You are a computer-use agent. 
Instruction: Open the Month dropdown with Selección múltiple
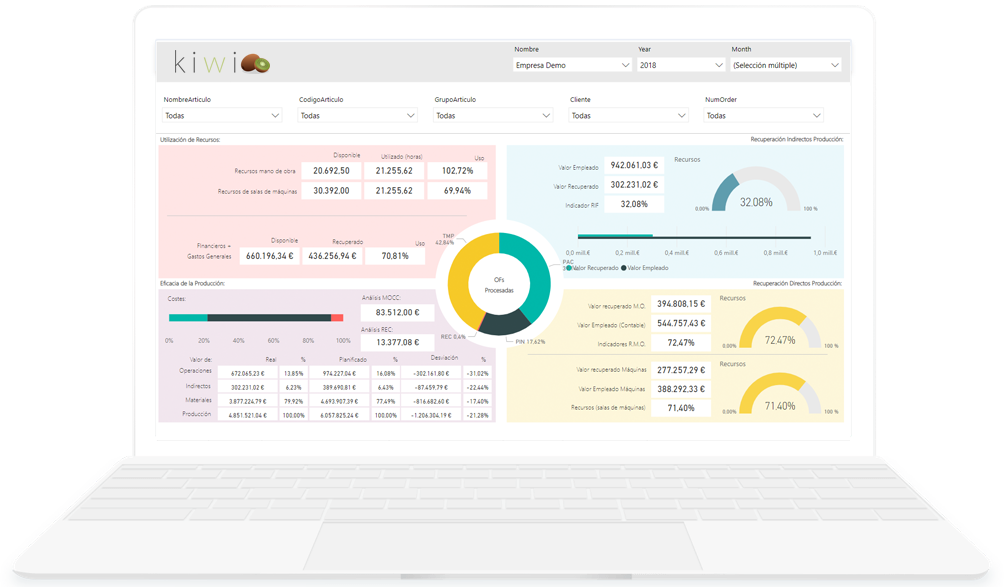click(x=786, y=65)
